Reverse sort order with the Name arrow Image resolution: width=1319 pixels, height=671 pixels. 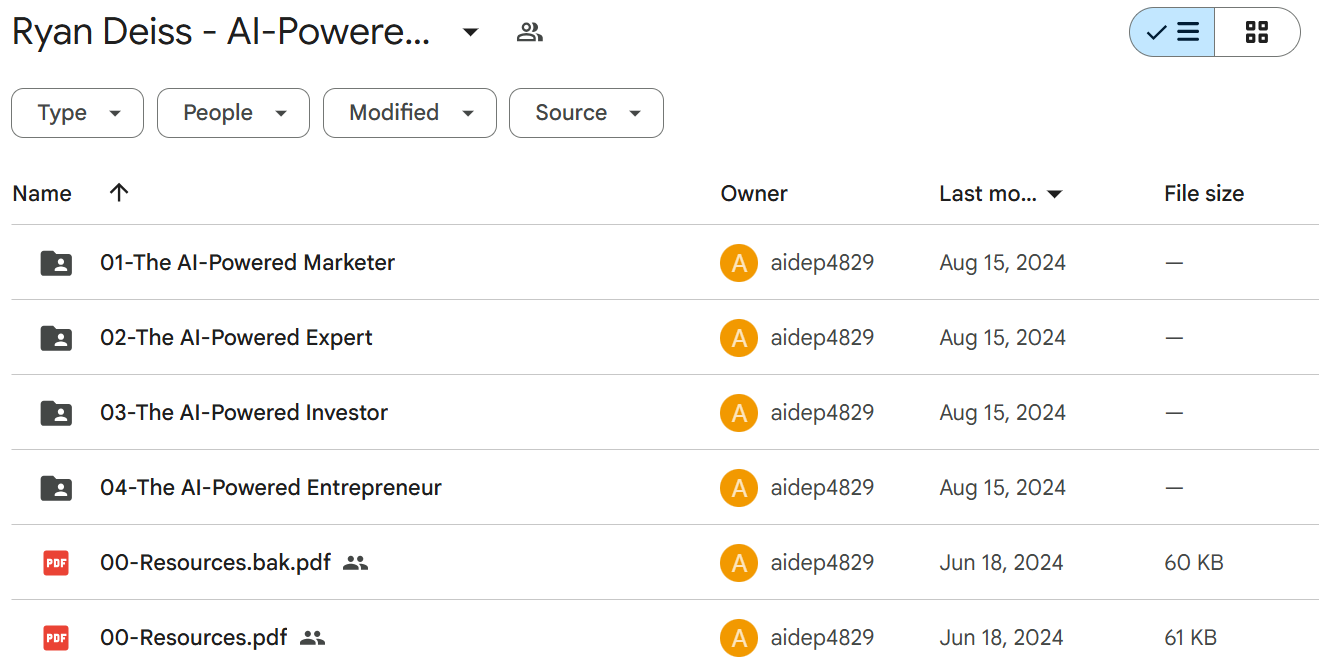coord(119,193)
